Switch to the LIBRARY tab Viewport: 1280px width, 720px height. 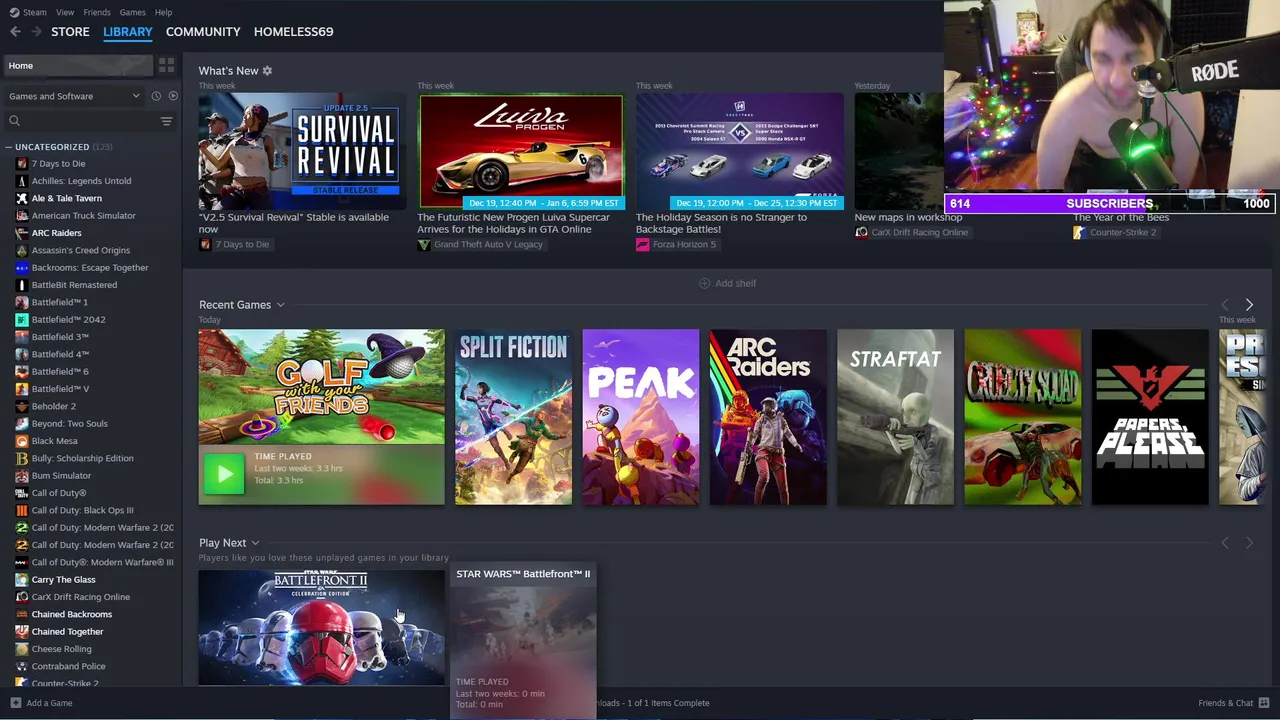(x=128, y=32)
